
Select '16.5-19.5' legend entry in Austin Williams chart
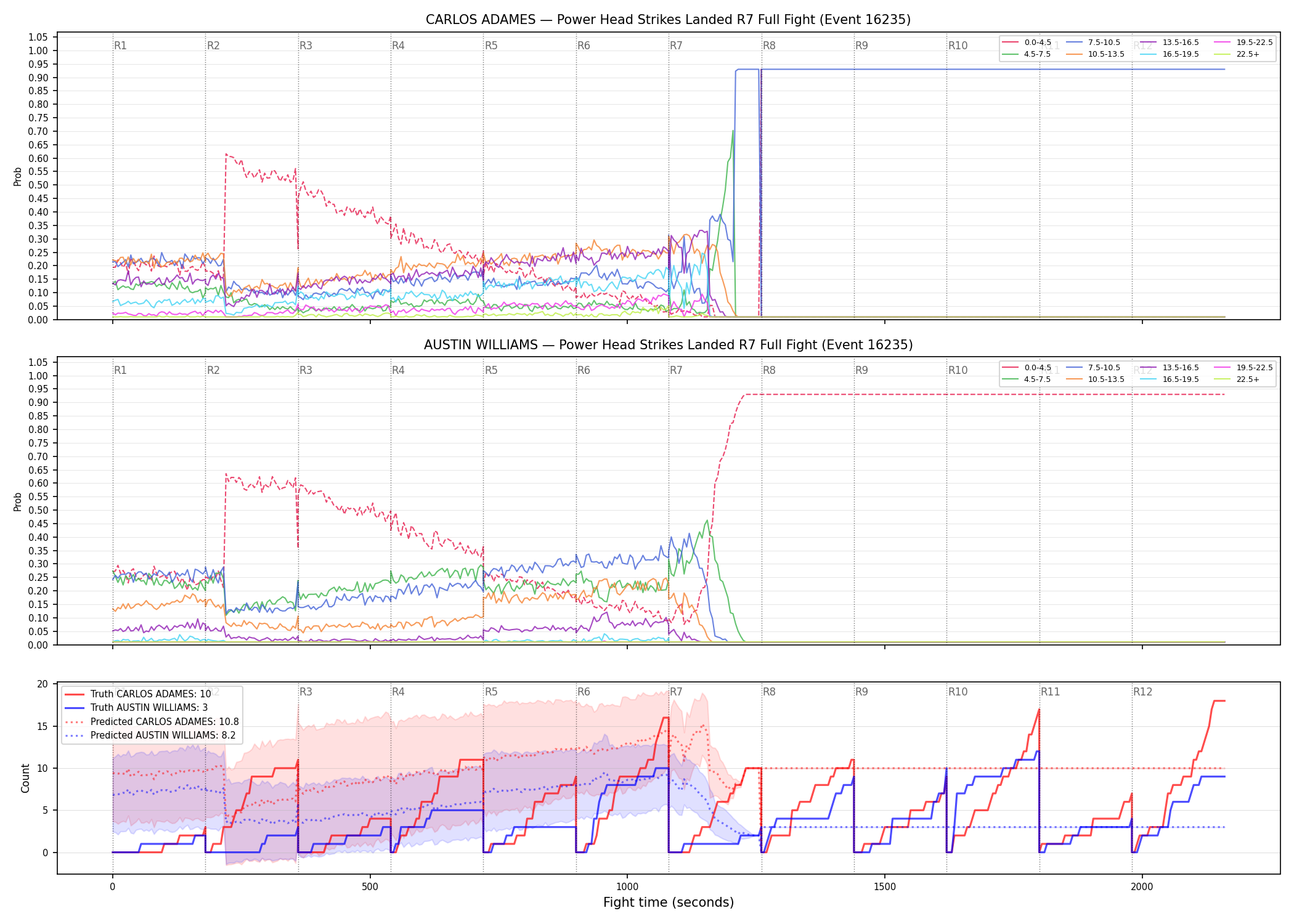1170,379
